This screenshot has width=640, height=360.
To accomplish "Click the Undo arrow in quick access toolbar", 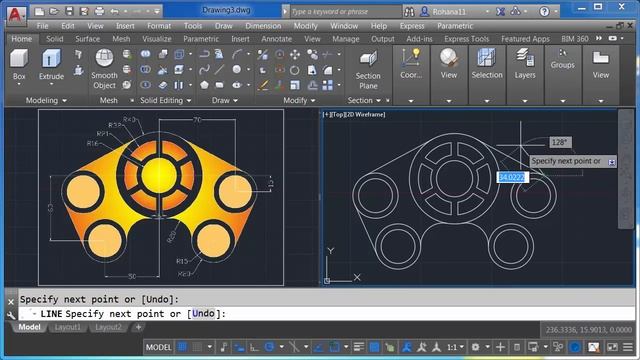I will pyautogui.click(x=114, y=11).
